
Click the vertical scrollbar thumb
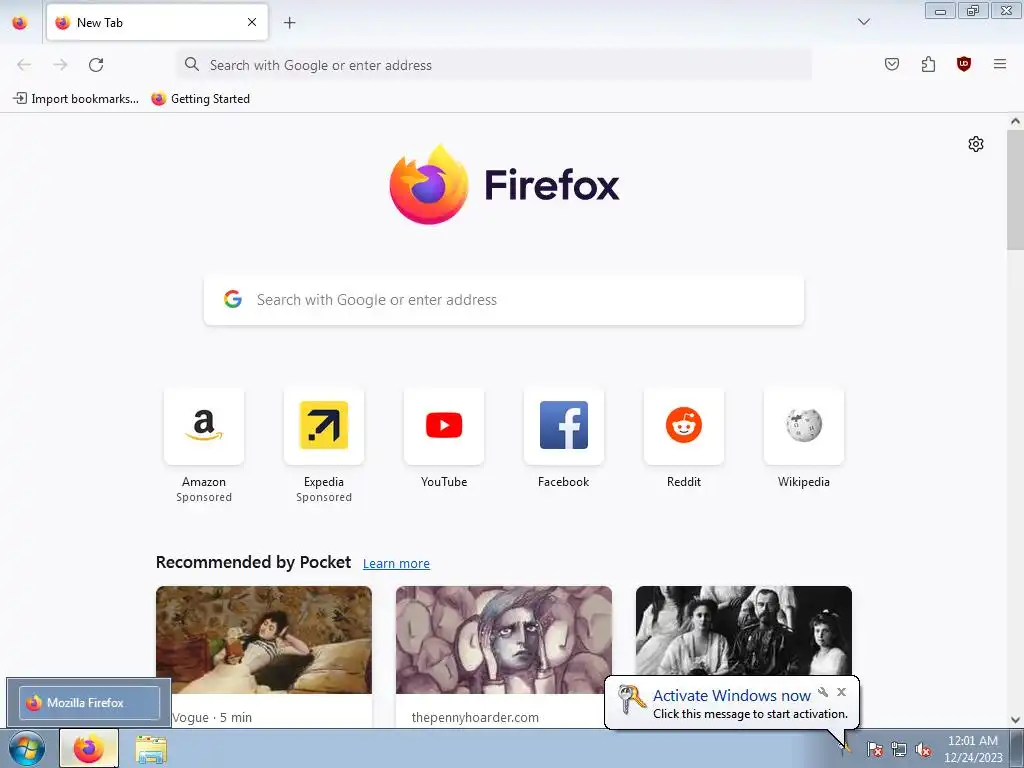1015,189
